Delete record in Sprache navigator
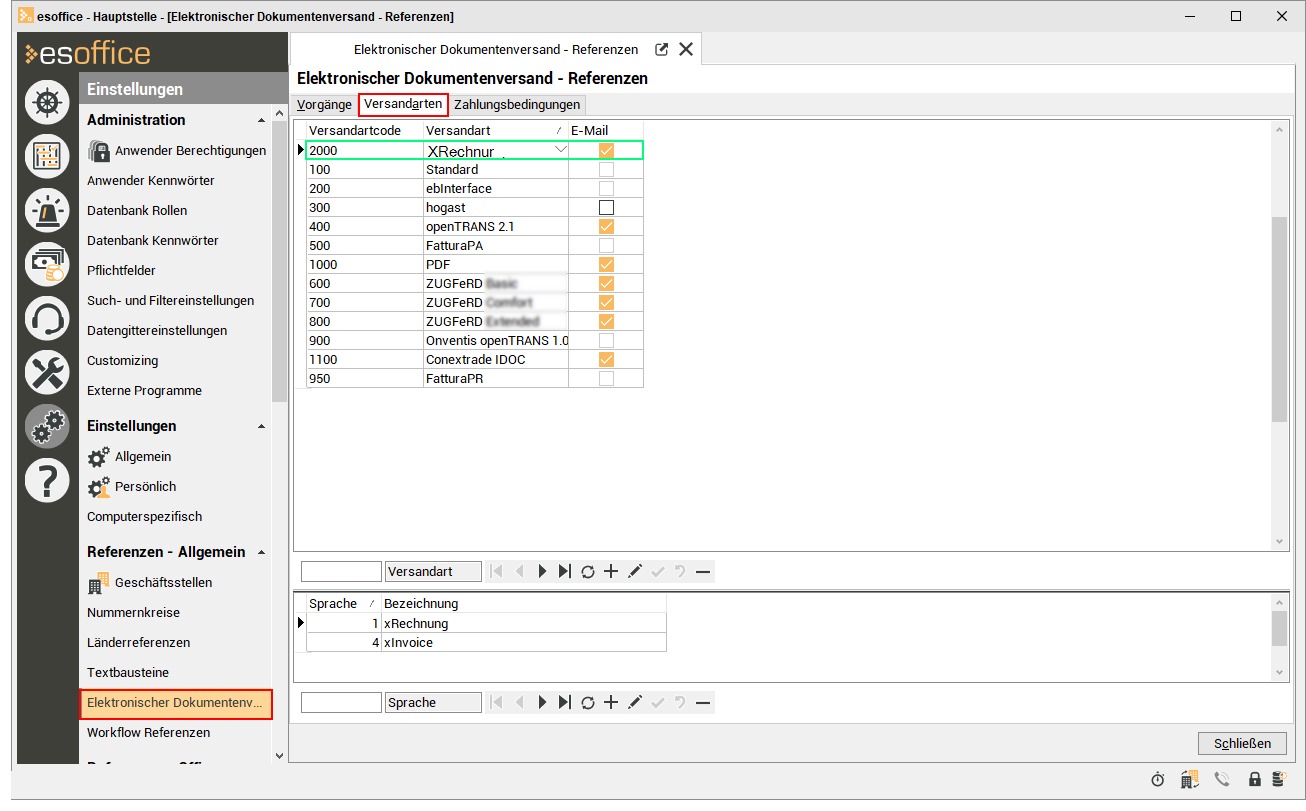Viewport: 1306px width, 811px height. click(703, 703)
